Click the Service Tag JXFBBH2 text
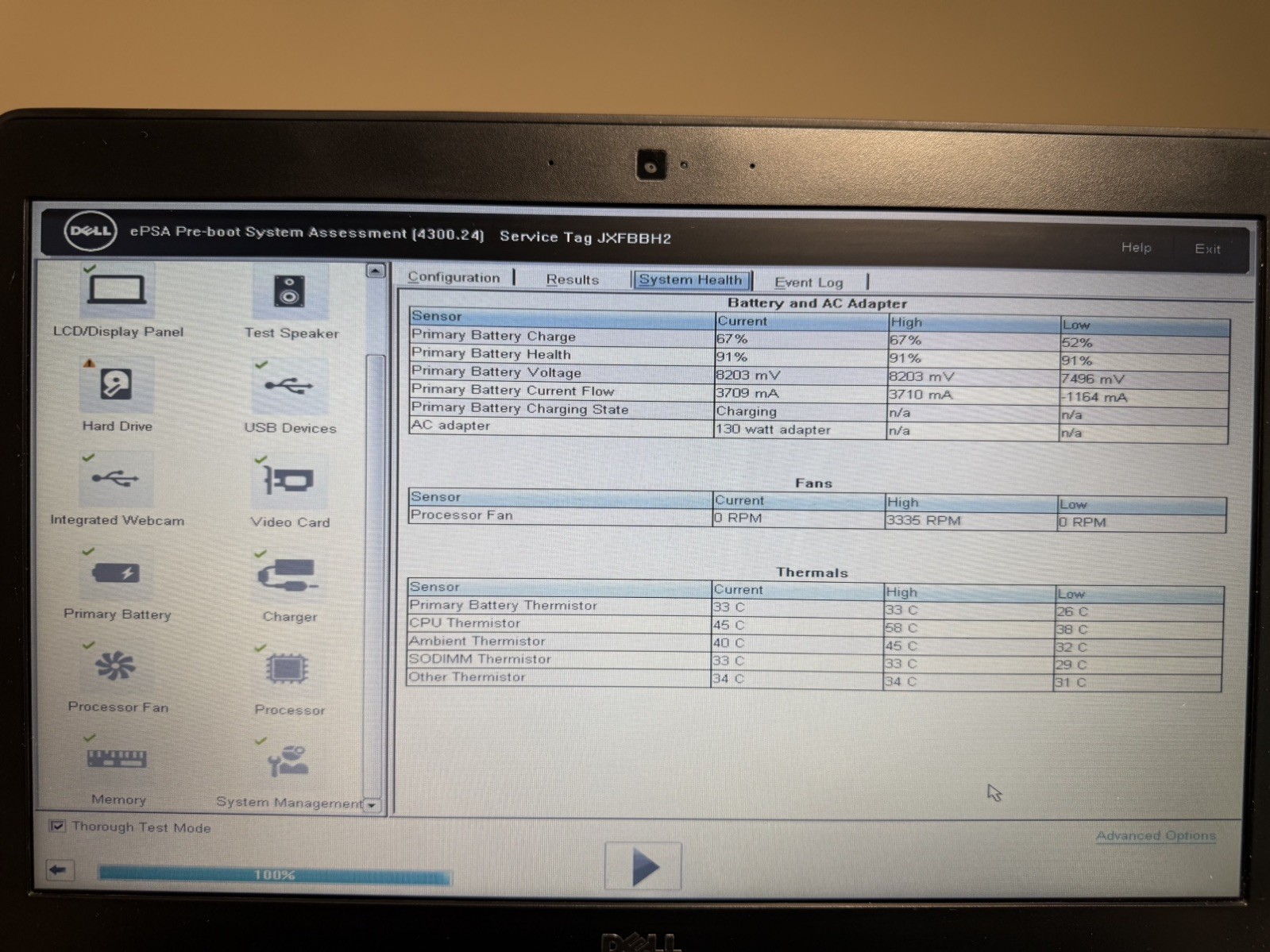The width and height of the screenshot is (1270, 952). coord(585,237)
